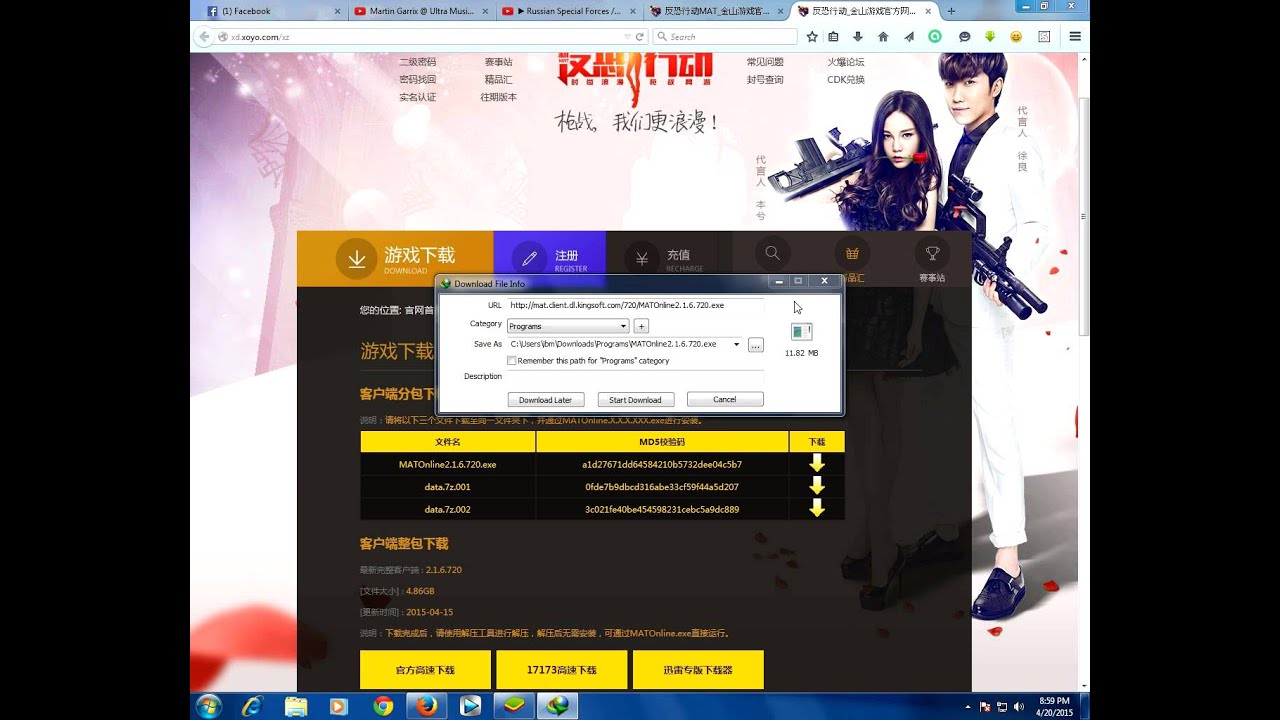This screenshot has width=1280, height=720.
Task: Click the search magnifier icon on game site
Action: tap(772, 254)
